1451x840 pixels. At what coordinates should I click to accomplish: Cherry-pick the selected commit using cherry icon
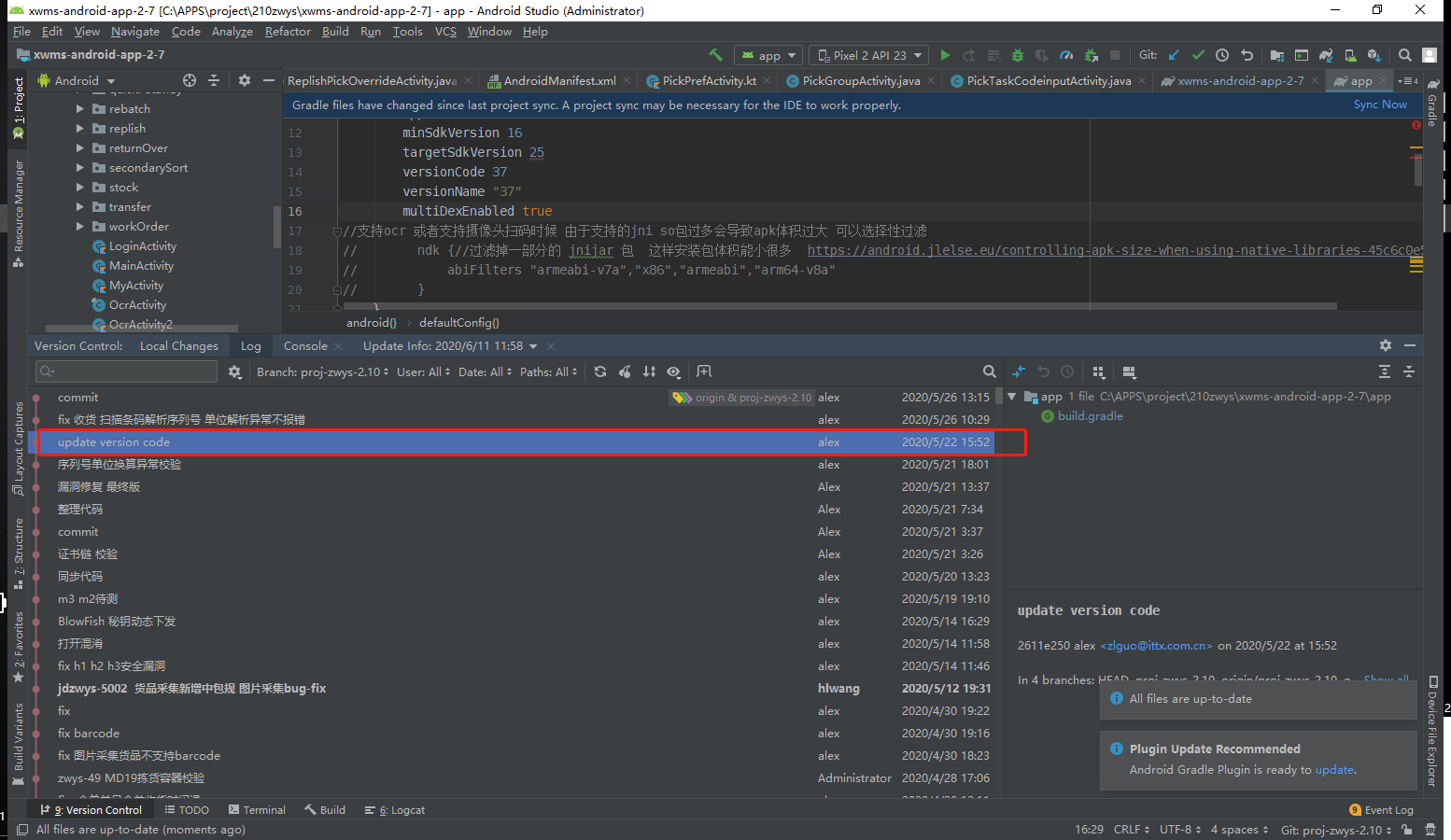tap(625, 371)
